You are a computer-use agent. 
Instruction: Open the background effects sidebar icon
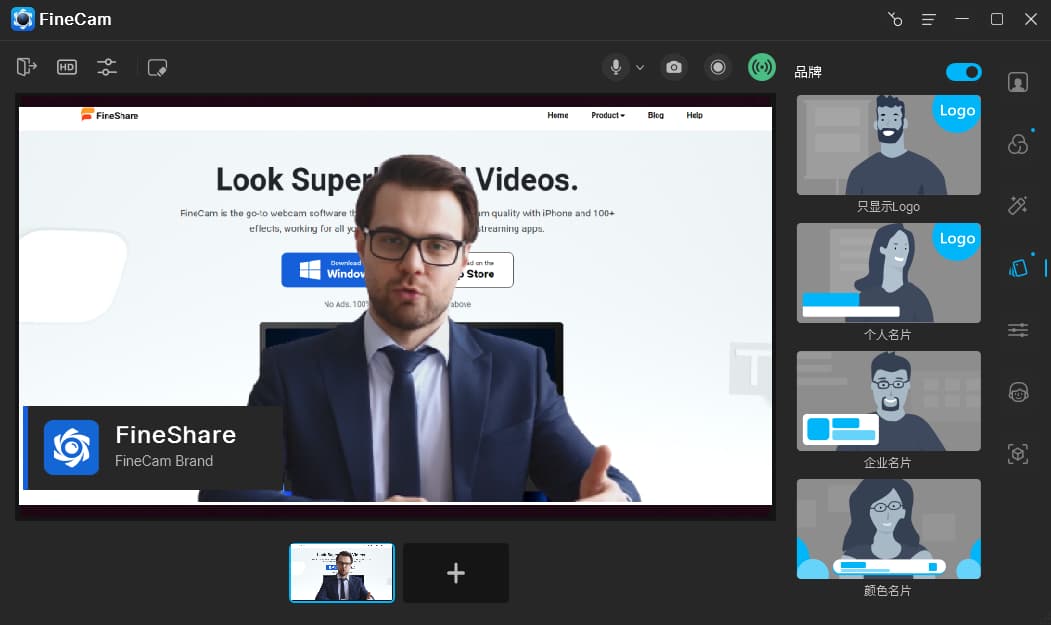(1018, 145)
